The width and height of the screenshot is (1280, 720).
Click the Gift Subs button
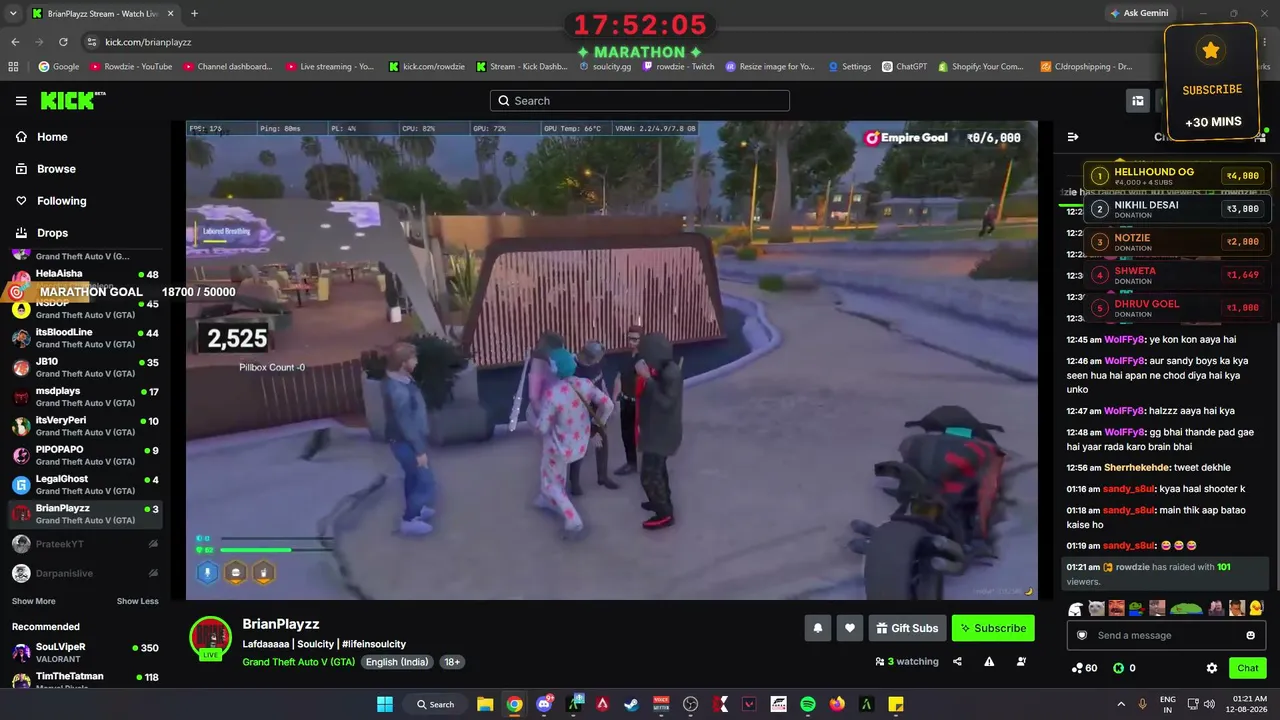907,628
